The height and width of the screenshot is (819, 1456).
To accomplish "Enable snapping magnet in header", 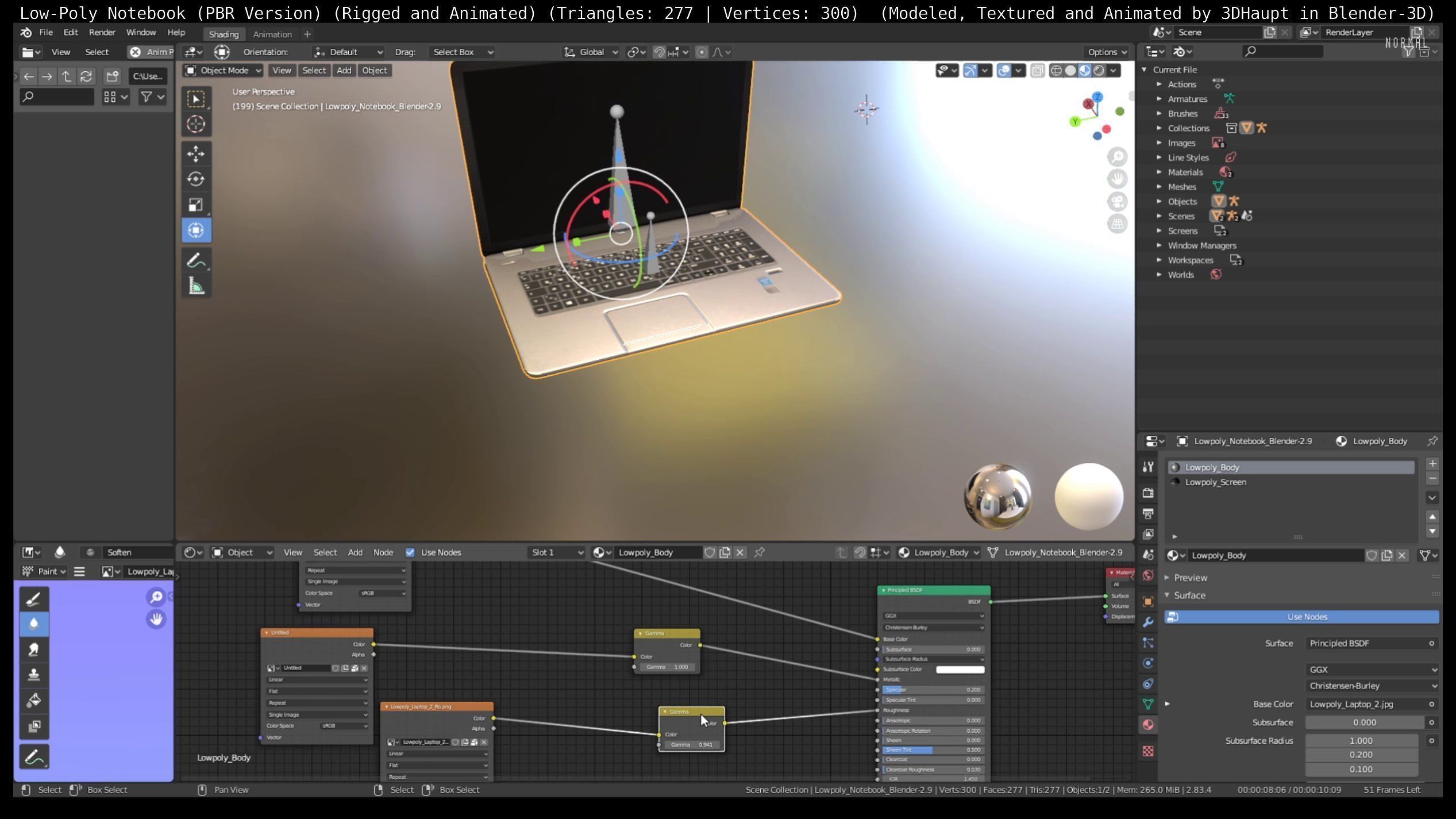I will [659, 52].
